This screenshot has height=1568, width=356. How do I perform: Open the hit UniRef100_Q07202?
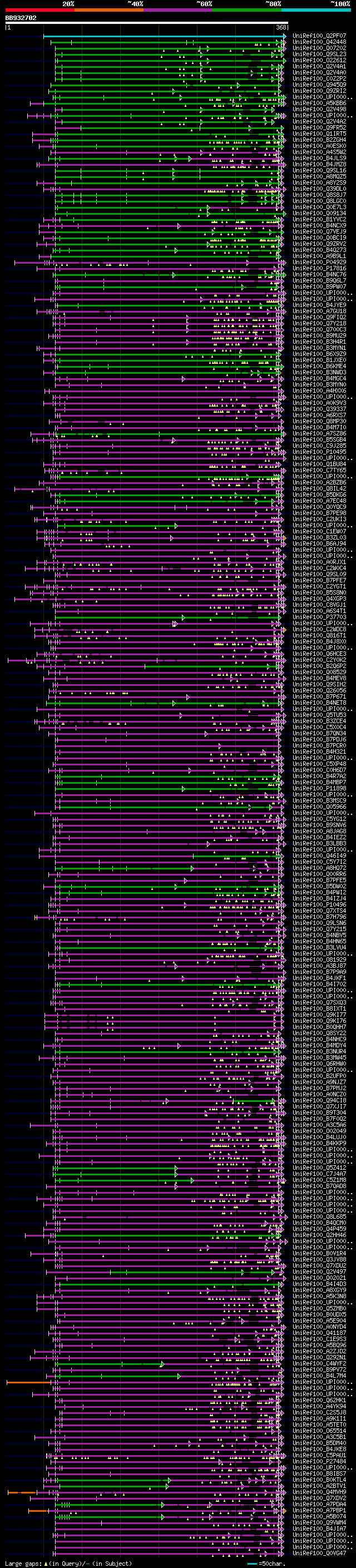[319, 48]
